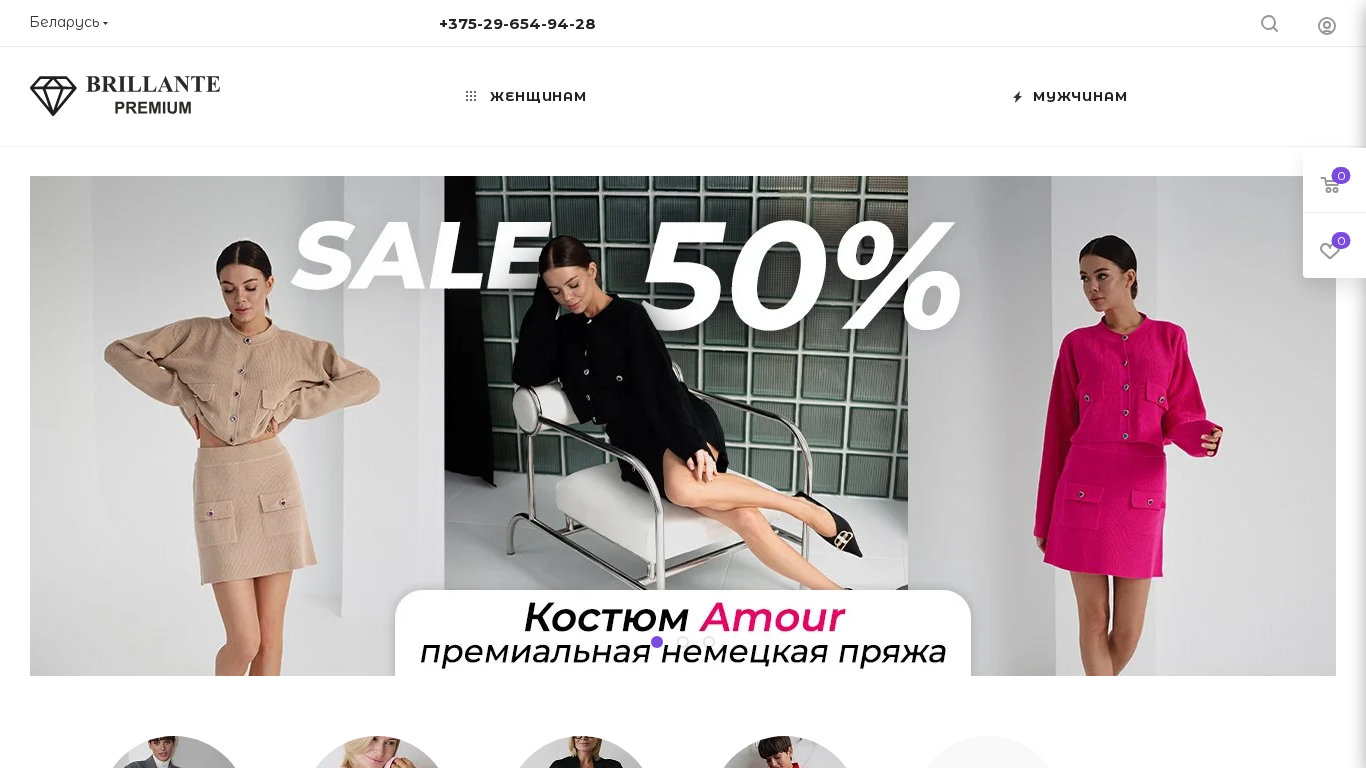Click the cart item count badge
Viewport: 1366px width, 768px height.
click(x=1341, y=176)
